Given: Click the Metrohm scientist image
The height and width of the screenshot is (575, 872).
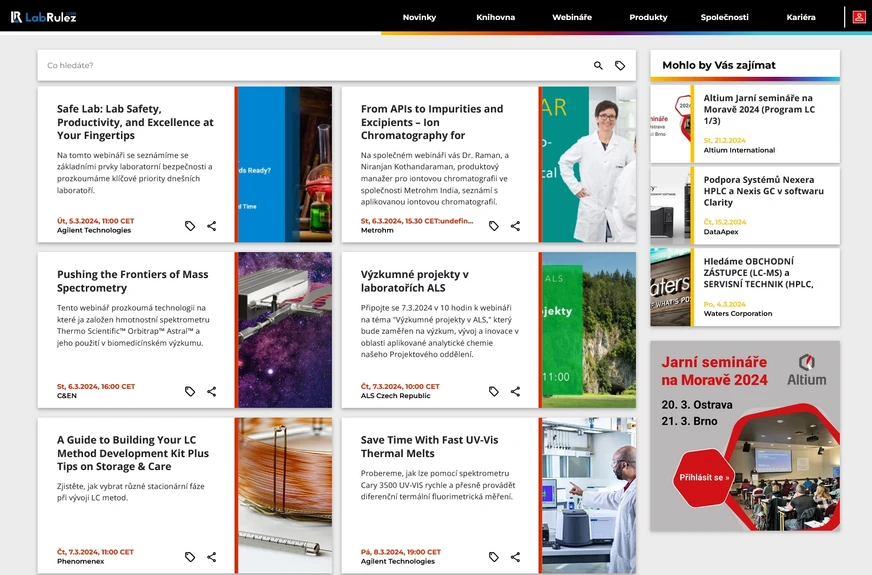Looking at the screenshot, I should pos(589,164).
